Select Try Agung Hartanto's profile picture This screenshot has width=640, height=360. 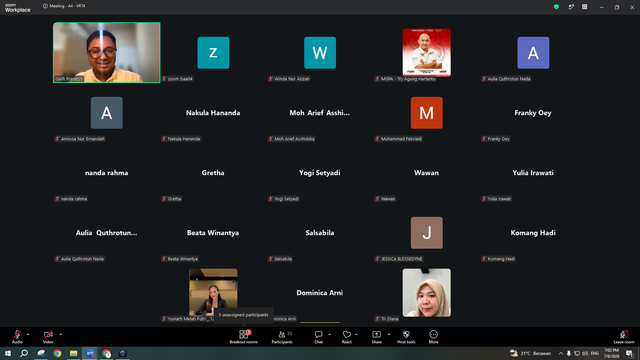(x=427, y=52)
